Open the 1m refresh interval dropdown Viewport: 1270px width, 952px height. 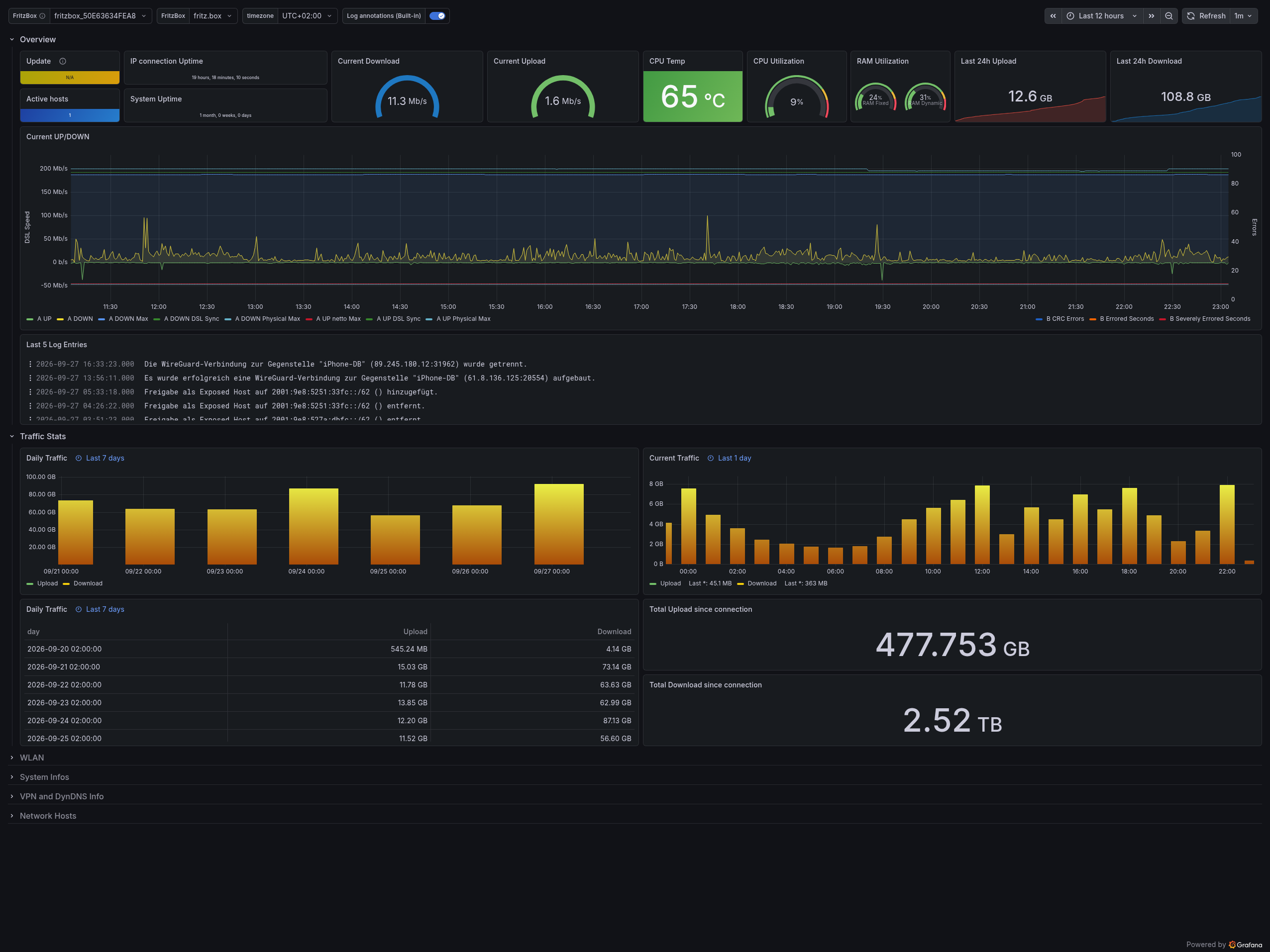click(x=1243, y=16)
